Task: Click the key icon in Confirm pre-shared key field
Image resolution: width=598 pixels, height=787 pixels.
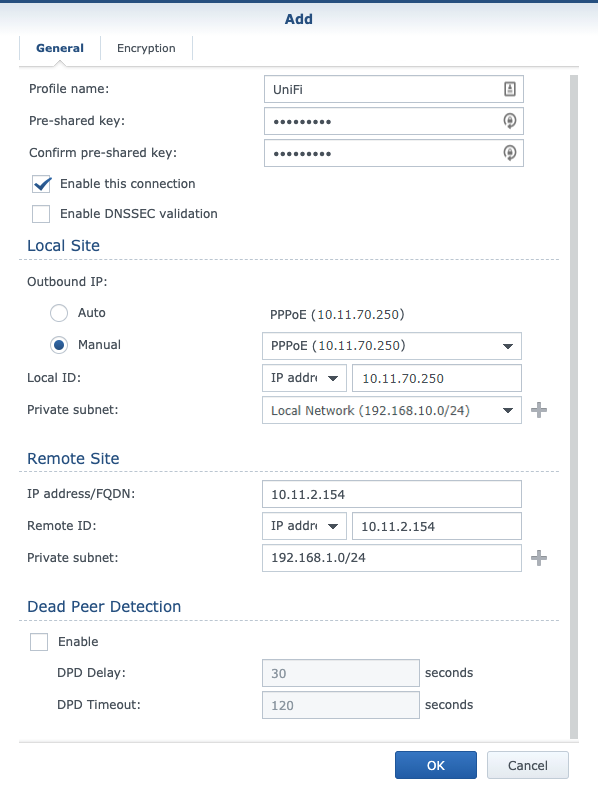Action: (x=510, y=153)
